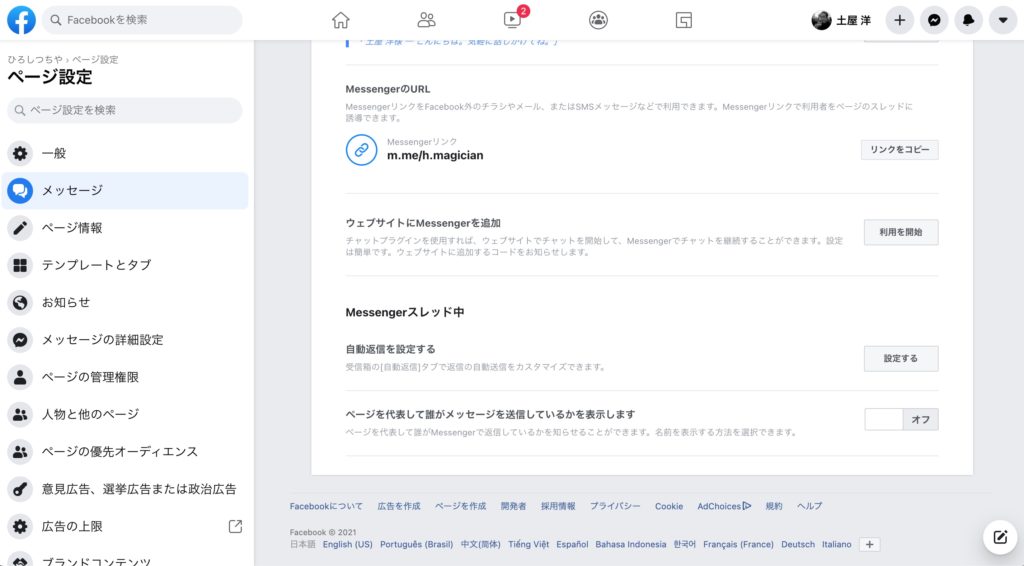
Task: Select テンプレートとタブ in sidebar
Action: (x=125, y=265)
